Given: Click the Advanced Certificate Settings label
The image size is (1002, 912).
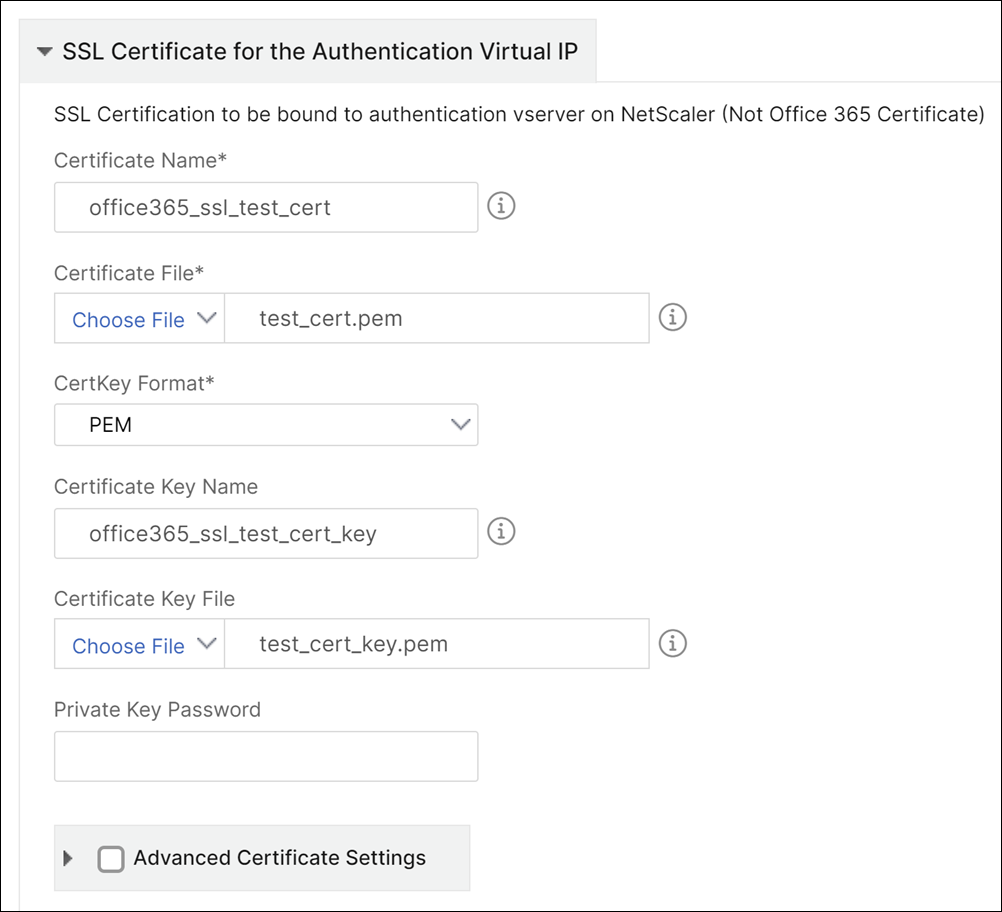Looking at the screenshot, I should [x=279, y=858].
